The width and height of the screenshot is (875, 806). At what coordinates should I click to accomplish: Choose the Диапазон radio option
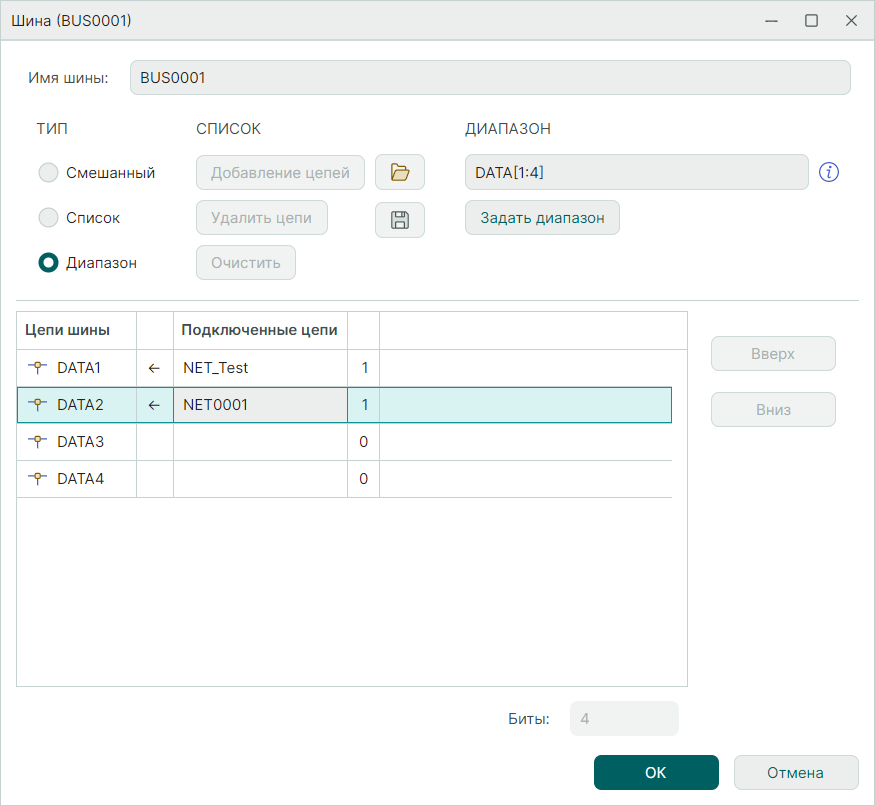tap(48, 263)
